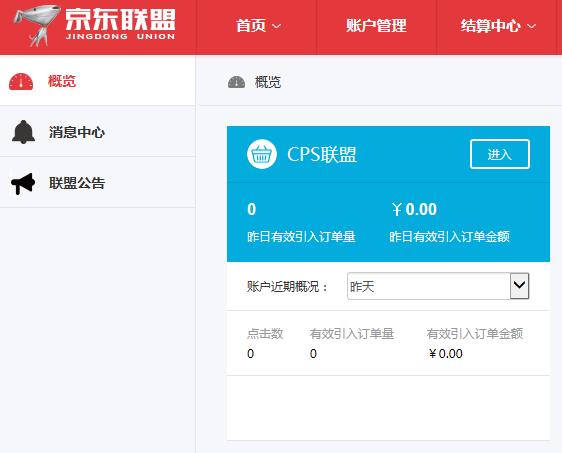Click the 有效引入订单金额 column label
Viewport: 562px width, 453px height.
(475, 334)
